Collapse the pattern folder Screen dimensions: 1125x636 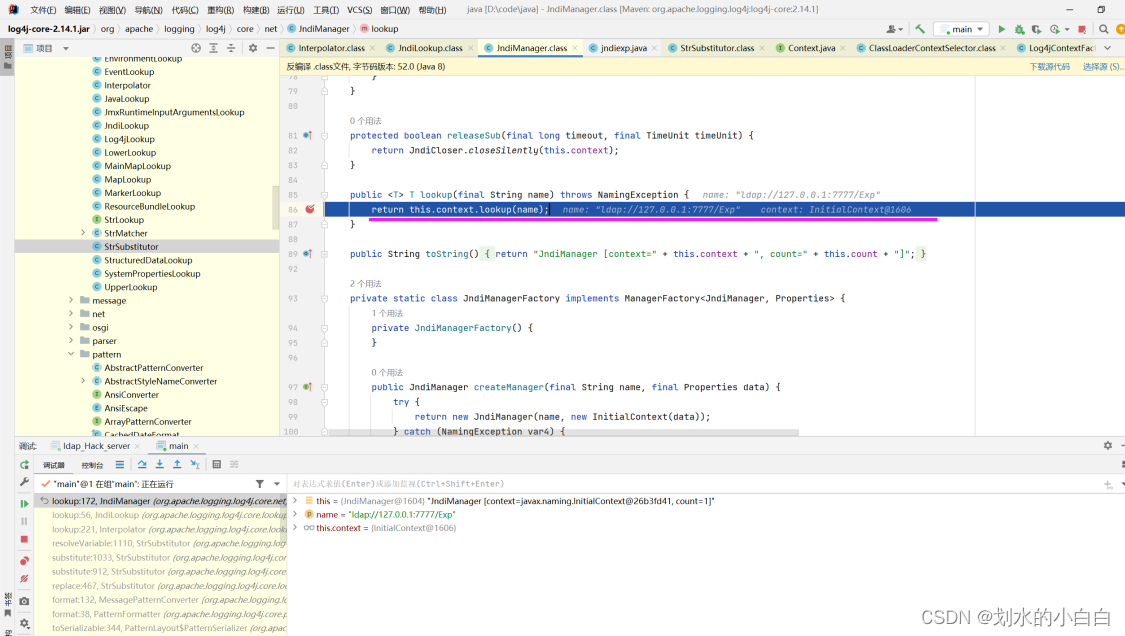pos(71,354)
